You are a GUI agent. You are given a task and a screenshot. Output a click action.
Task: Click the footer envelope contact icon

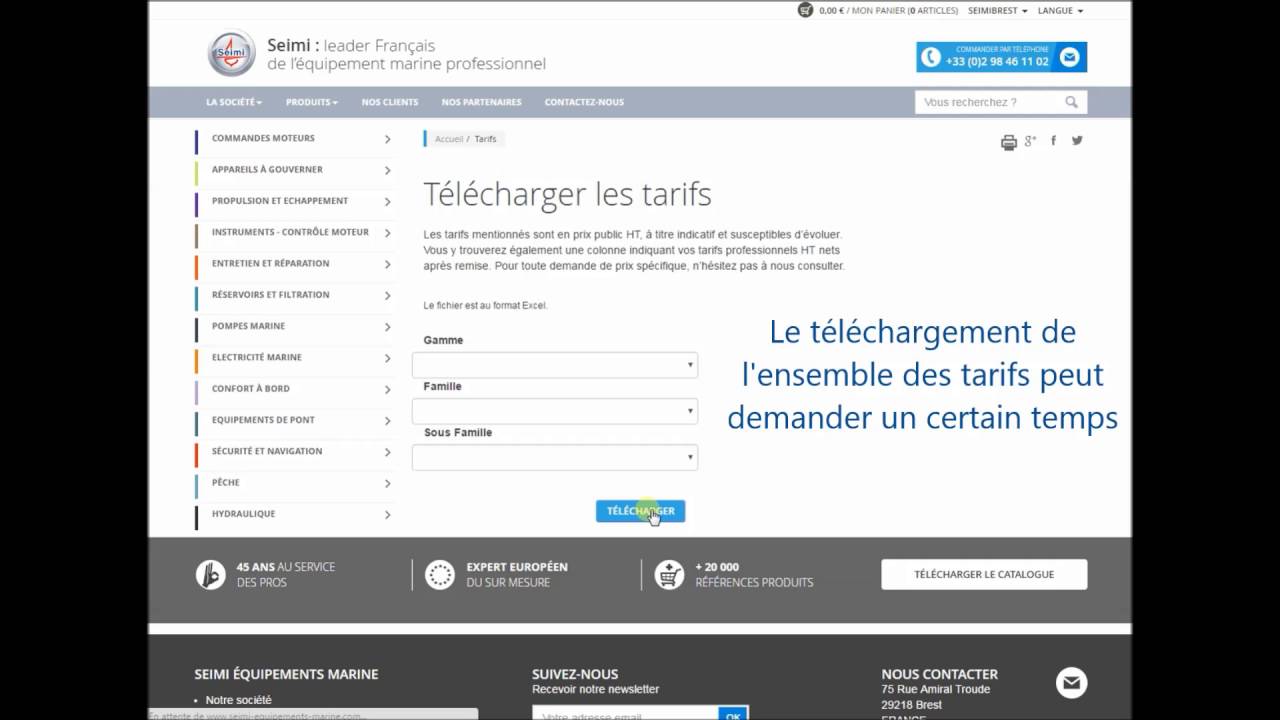(x=1071, y=683)
